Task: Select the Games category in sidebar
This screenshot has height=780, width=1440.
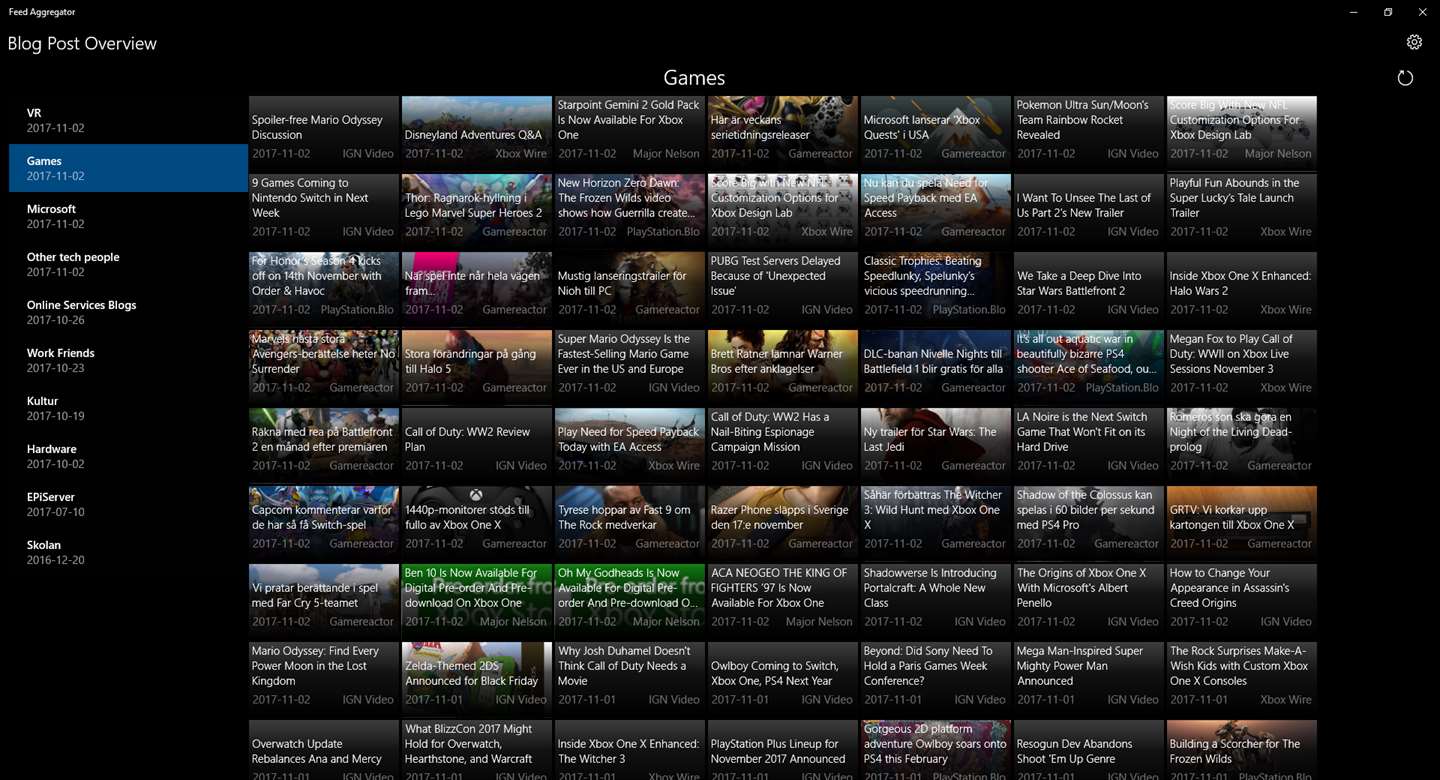Action: [x=129, y=168]
